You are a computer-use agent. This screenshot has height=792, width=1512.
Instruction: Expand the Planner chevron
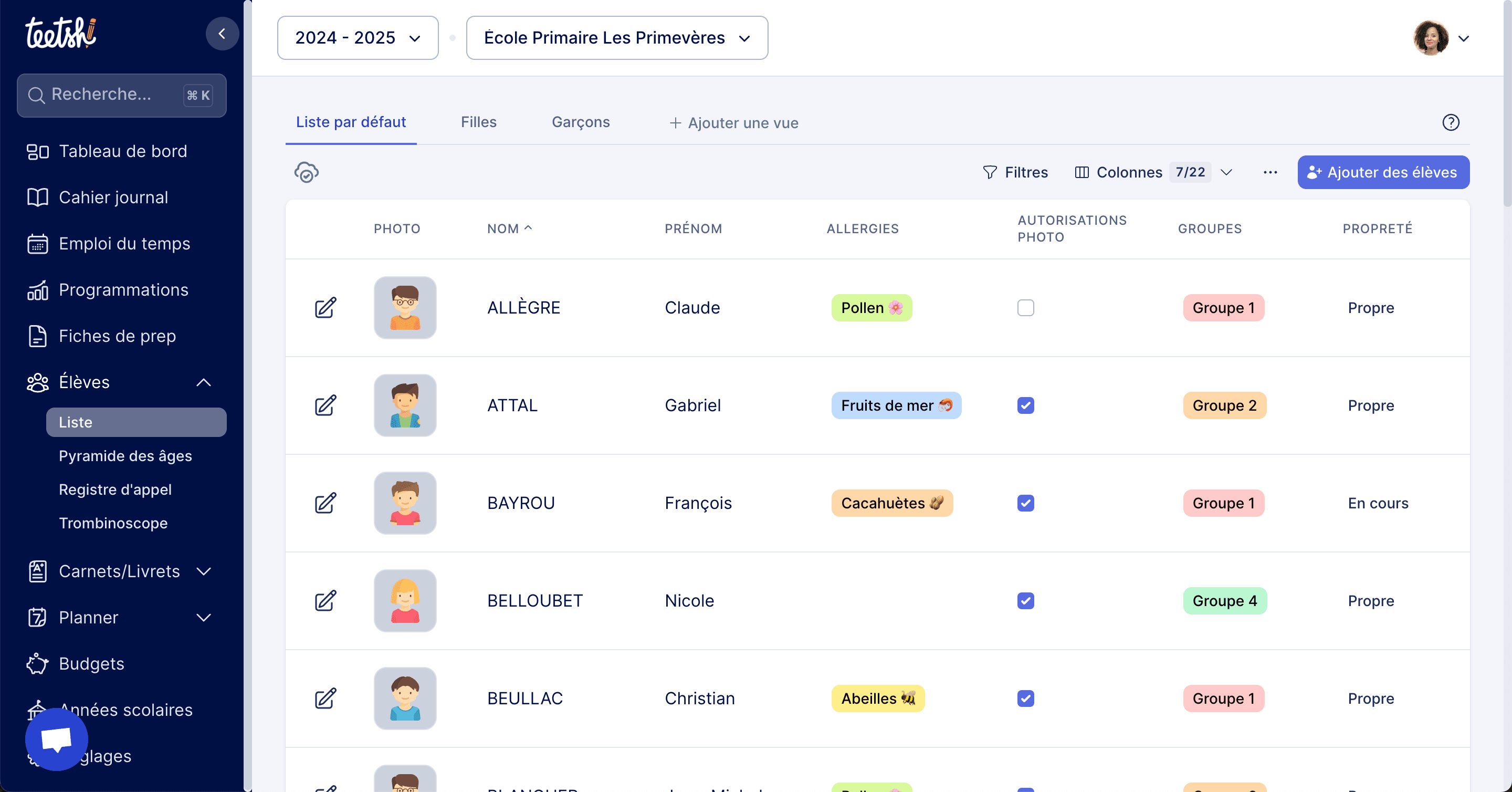[x=204, y=618]
